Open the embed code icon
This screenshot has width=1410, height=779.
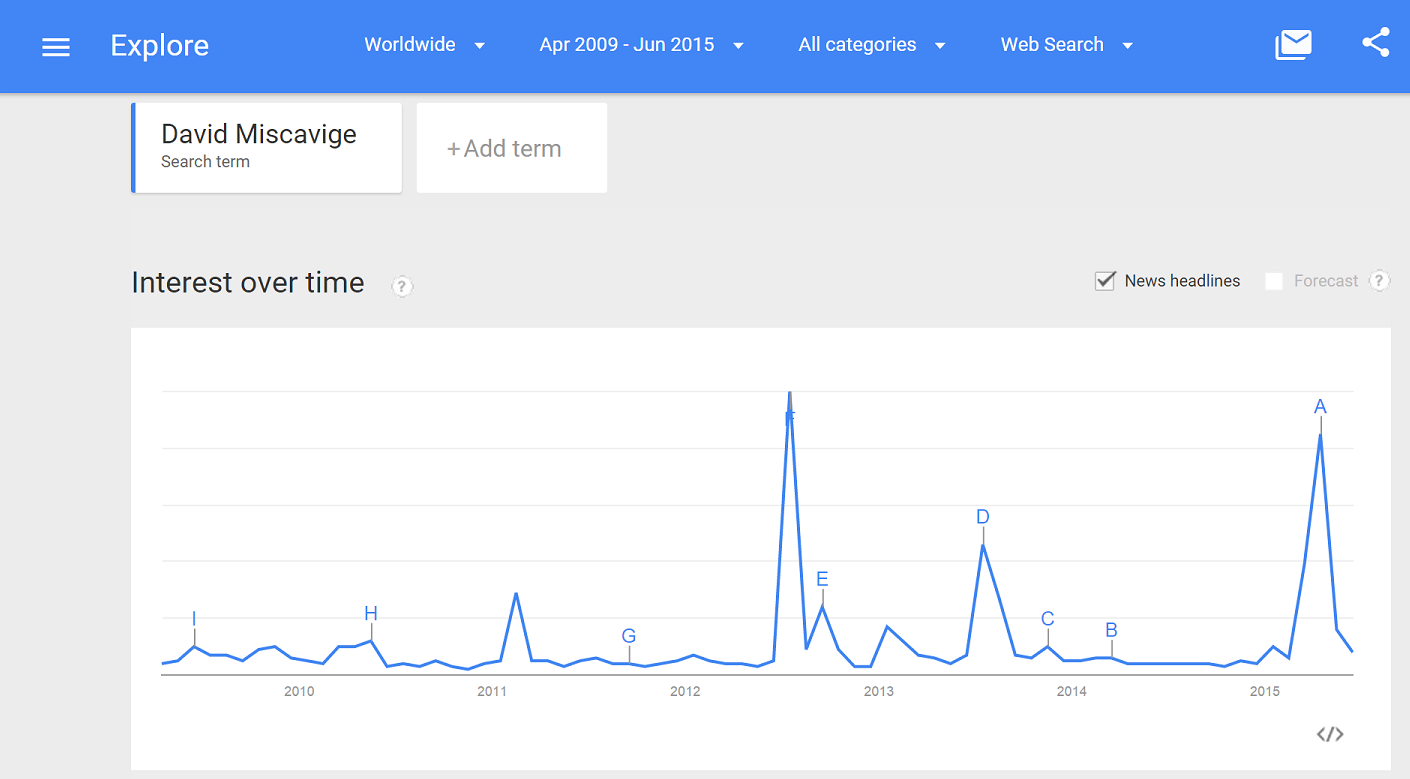pyautogui.click(x=1329, y=735)
